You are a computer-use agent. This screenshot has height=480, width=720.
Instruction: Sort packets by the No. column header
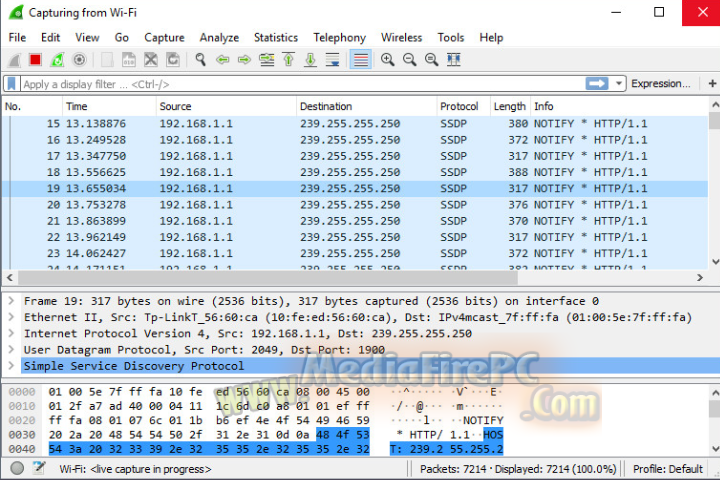(x=32, y=107)
